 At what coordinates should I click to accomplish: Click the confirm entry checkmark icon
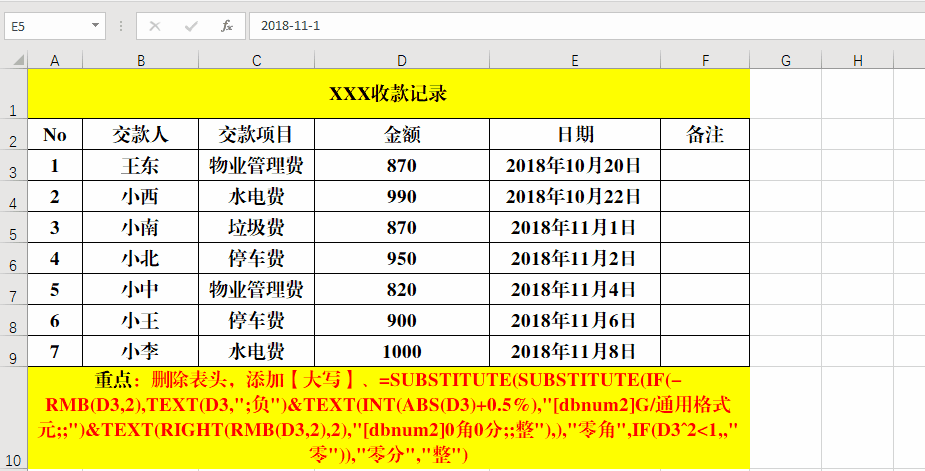tap(191, 26)
